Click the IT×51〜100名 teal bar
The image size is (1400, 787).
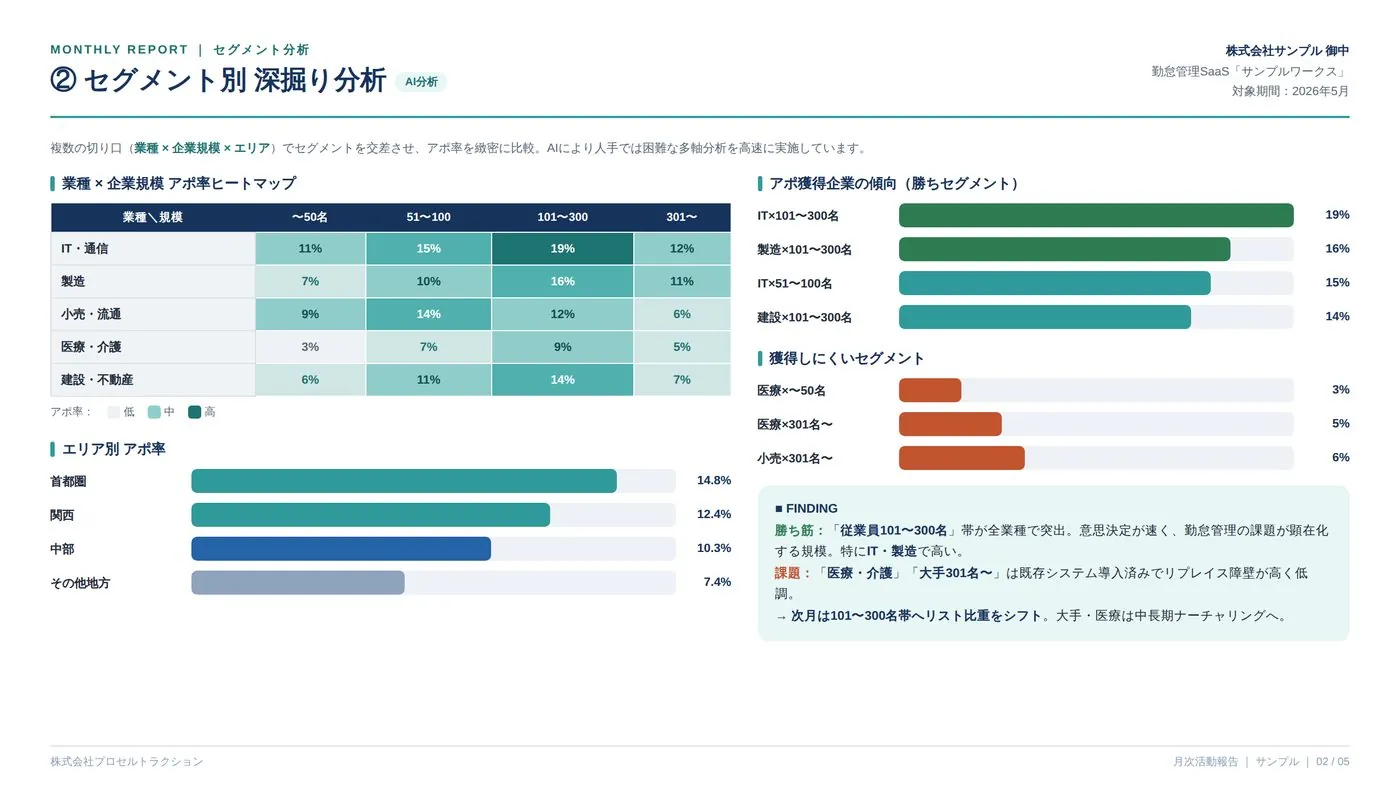click(1055, 284)
